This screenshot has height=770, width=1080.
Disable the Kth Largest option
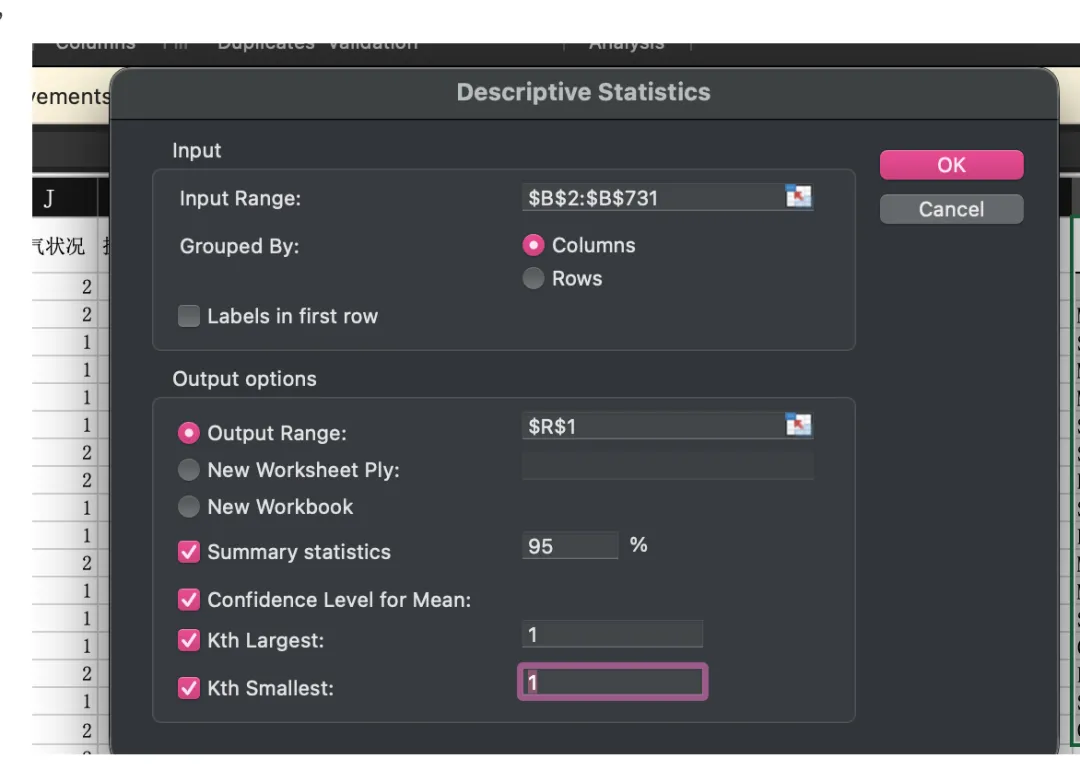coord(189,640)
